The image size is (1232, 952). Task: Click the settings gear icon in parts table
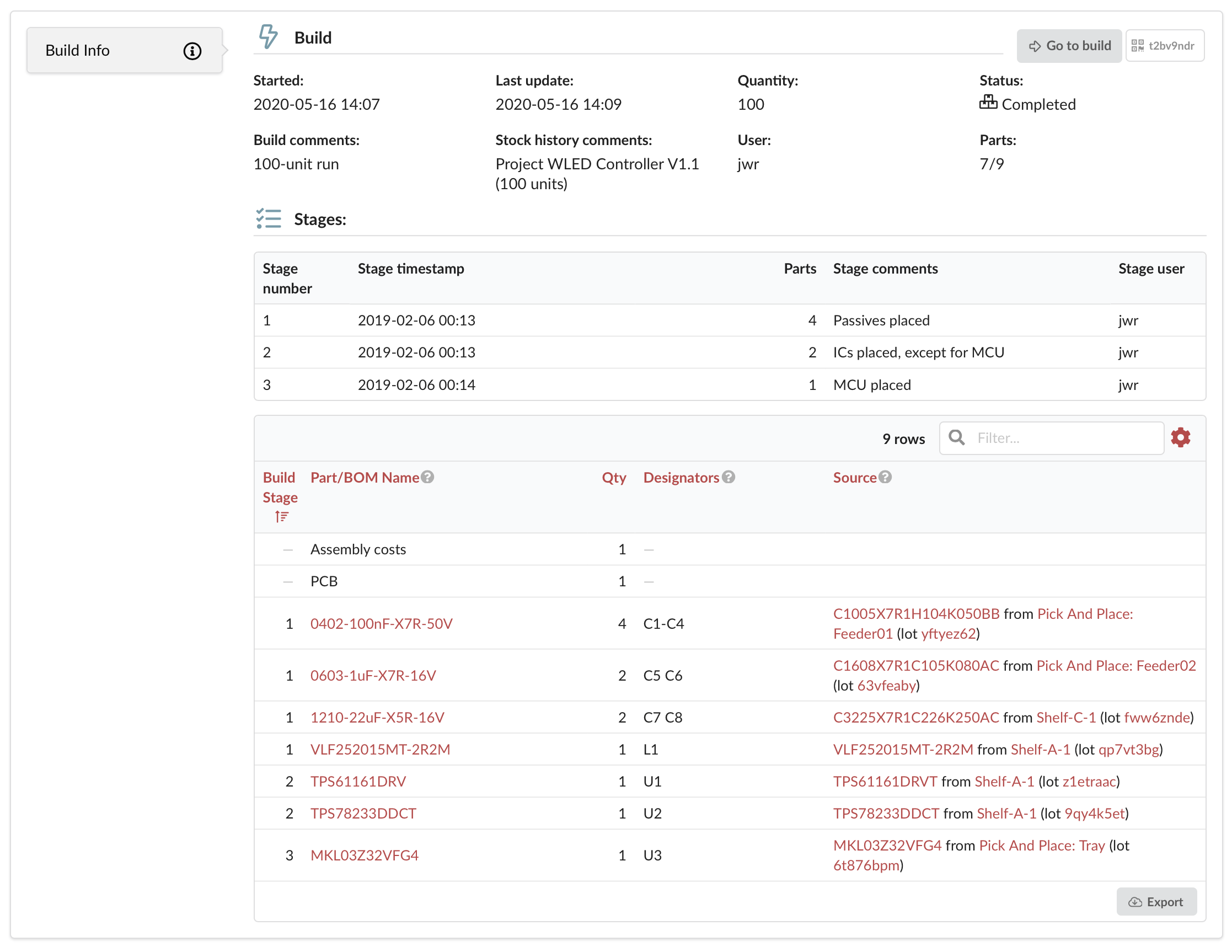[1183, 438]
